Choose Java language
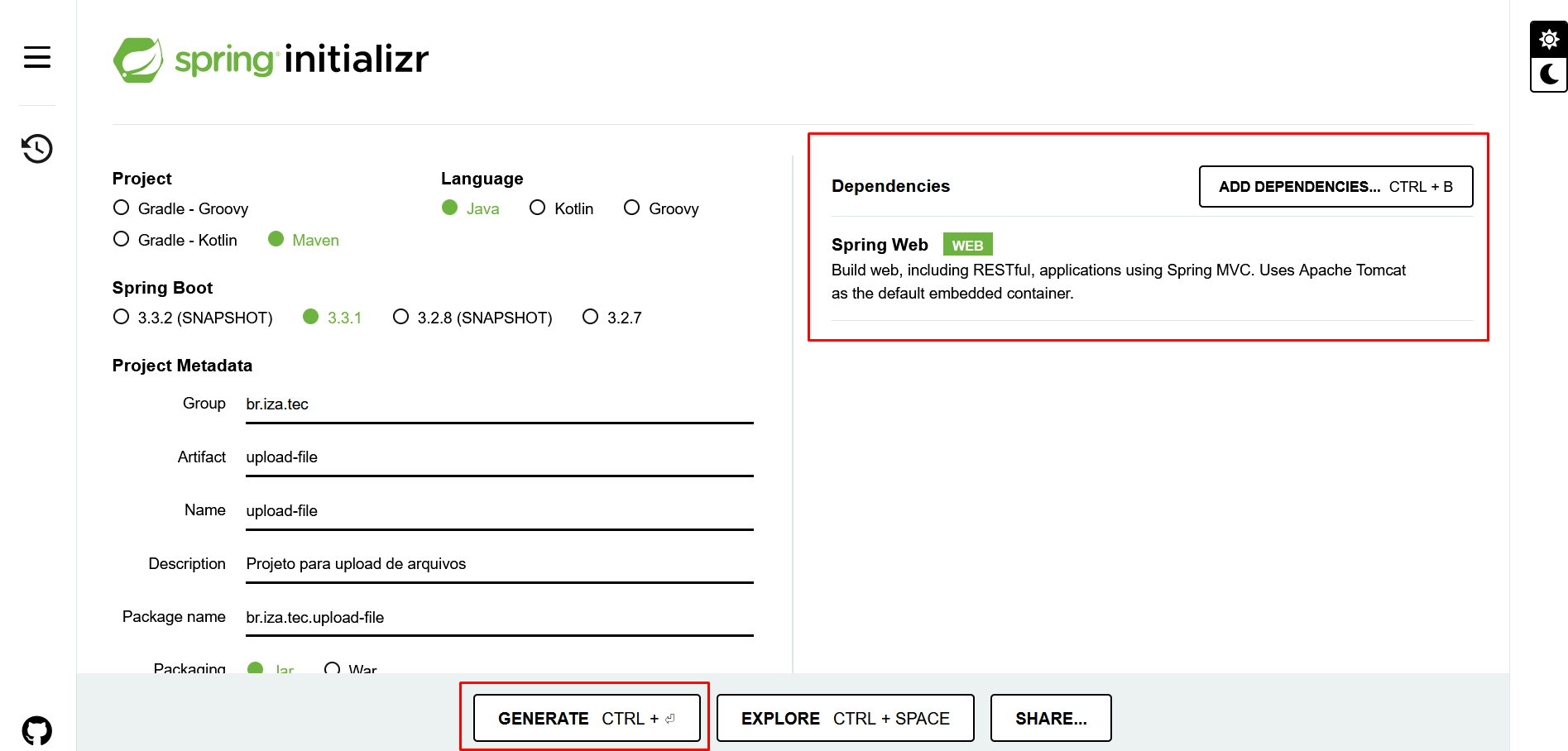 pyautogui.click(x=470, y=208)
